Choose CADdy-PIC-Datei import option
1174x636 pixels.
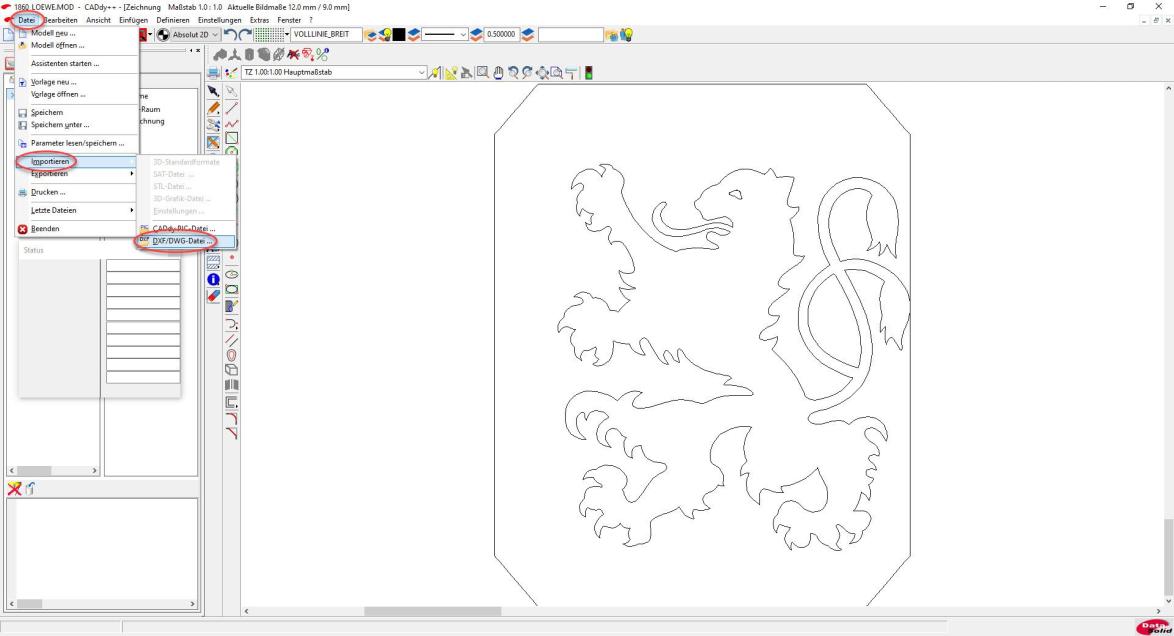pos(186,228)
